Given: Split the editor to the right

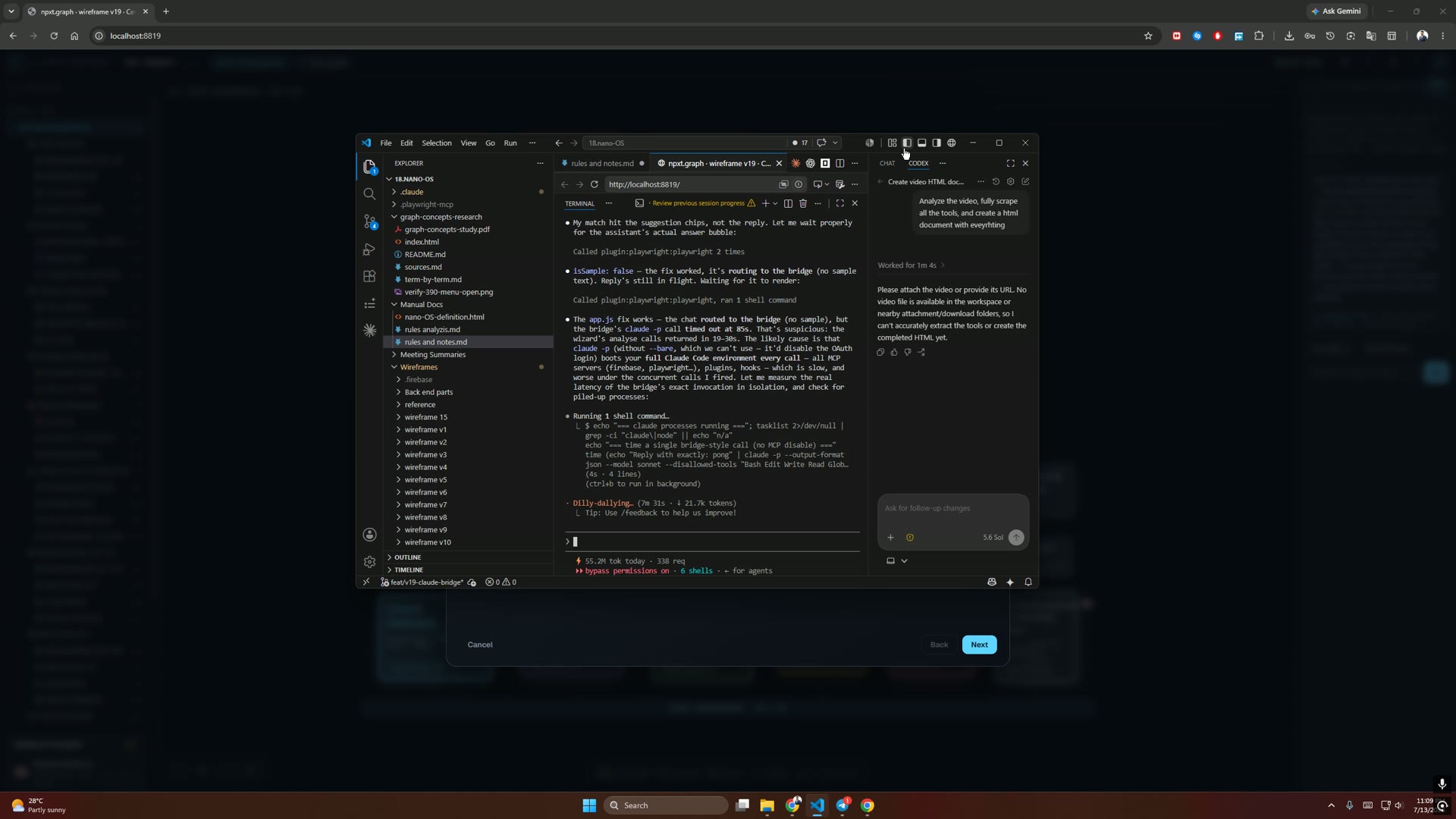Looking at the screenshot, I should [839, 163].
